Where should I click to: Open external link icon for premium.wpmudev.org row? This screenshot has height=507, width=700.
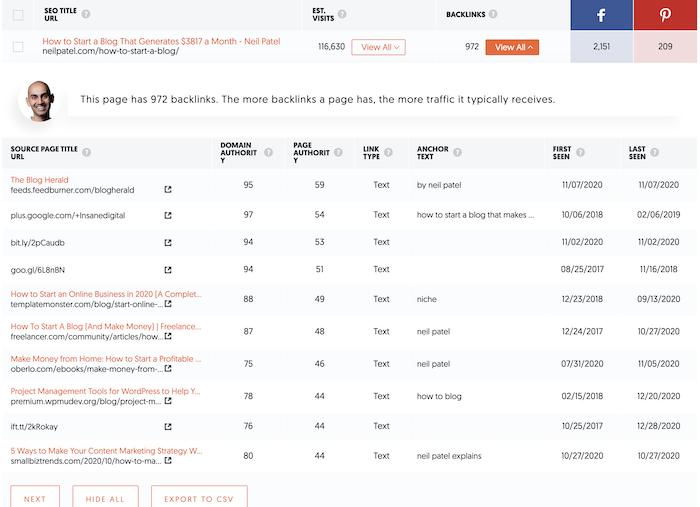(168, 401)
